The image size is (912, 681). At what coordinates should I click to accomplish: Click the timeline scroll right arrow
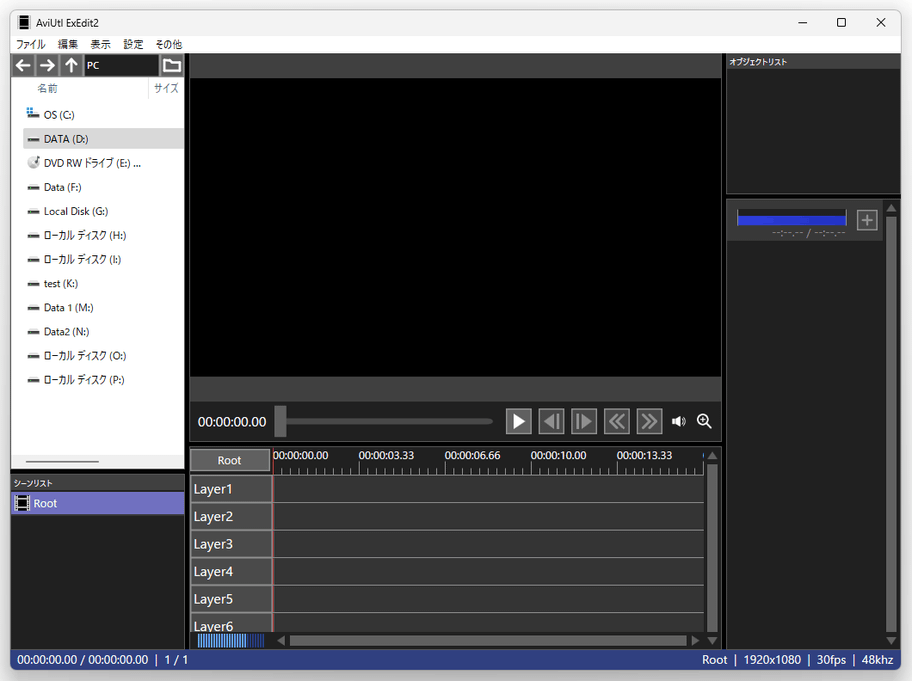(x=696, y=640)
